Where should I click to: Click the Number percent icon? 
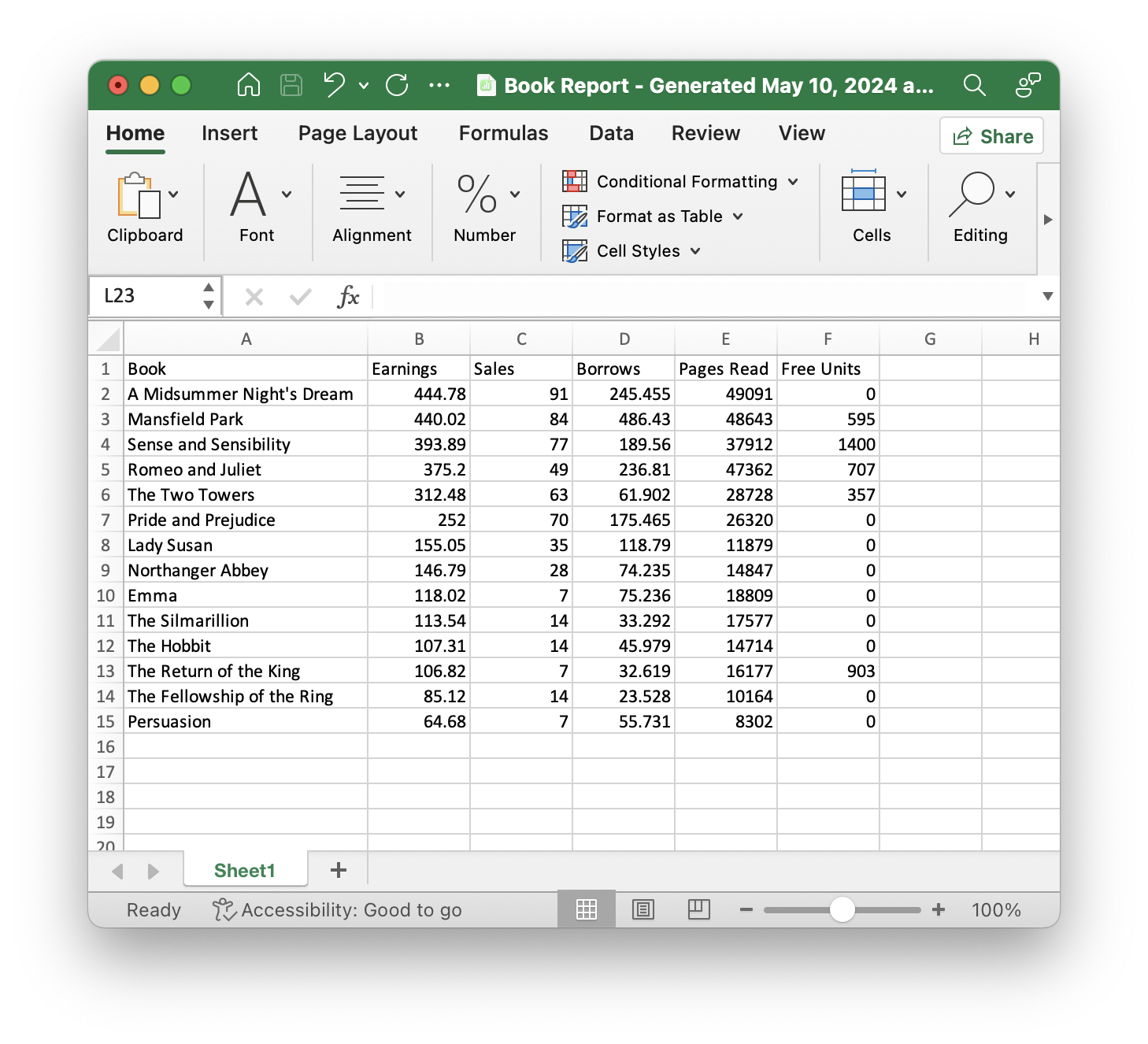click(477, 194)
